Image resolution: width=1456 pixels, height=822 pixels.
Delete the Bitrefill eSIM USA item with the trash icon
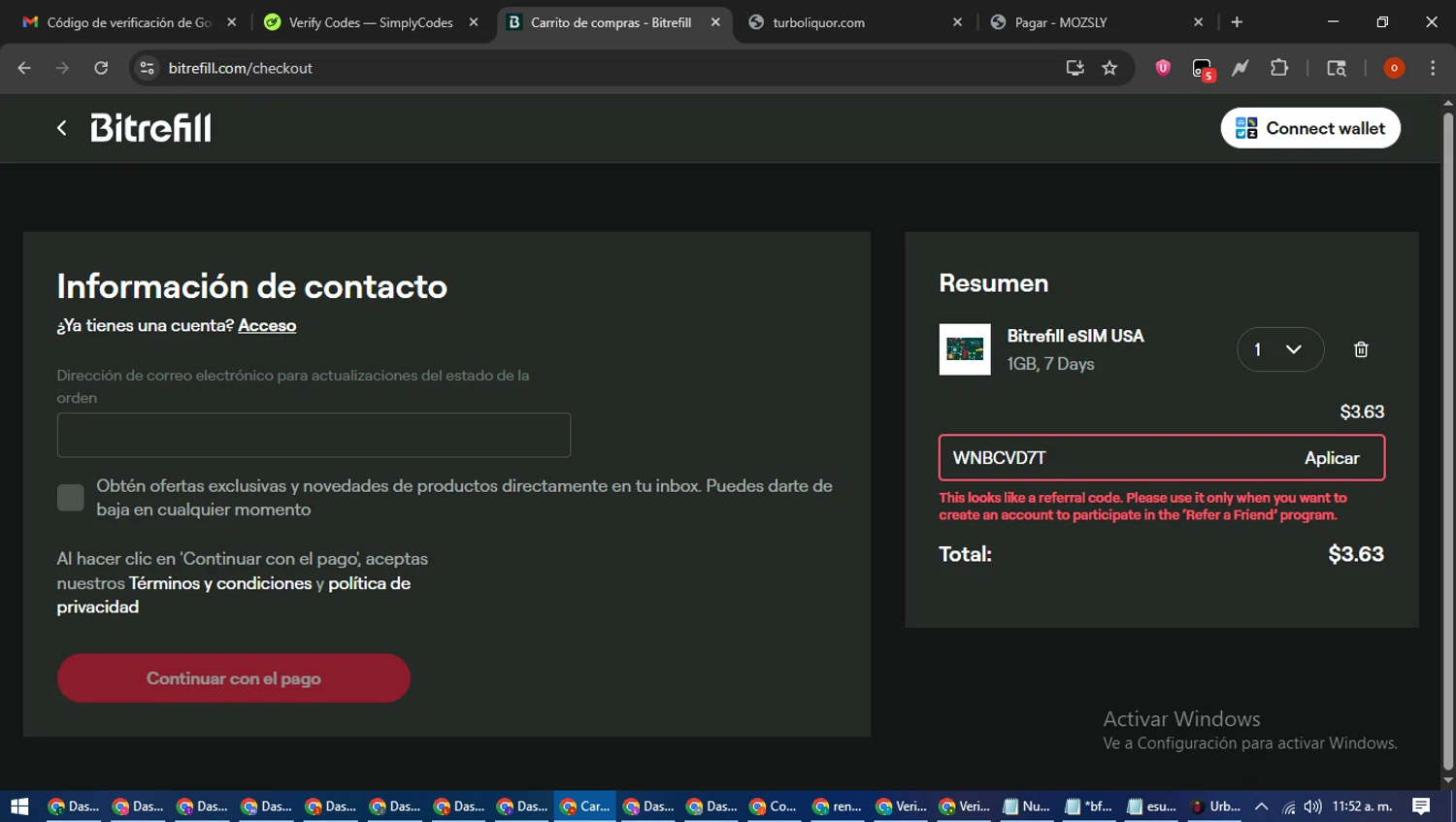coord(1361,349)
